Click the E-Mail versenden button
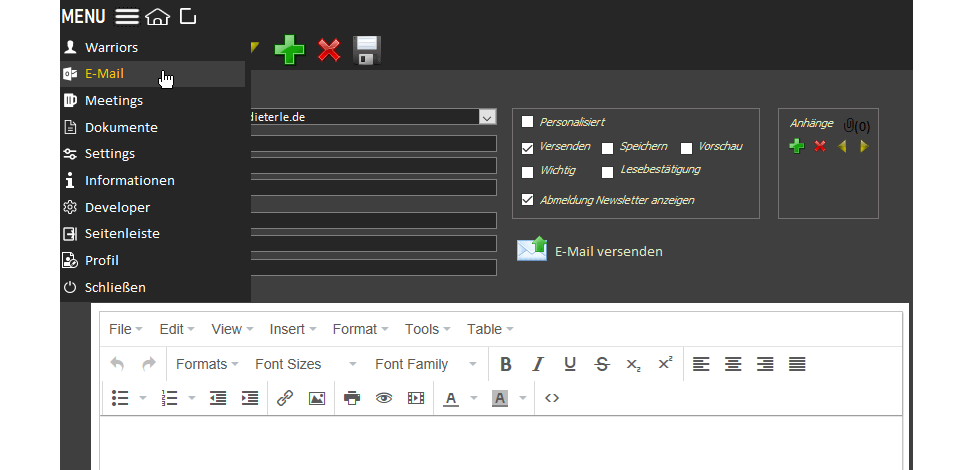This screenshot has width=980, height=470. pos(590,251)
